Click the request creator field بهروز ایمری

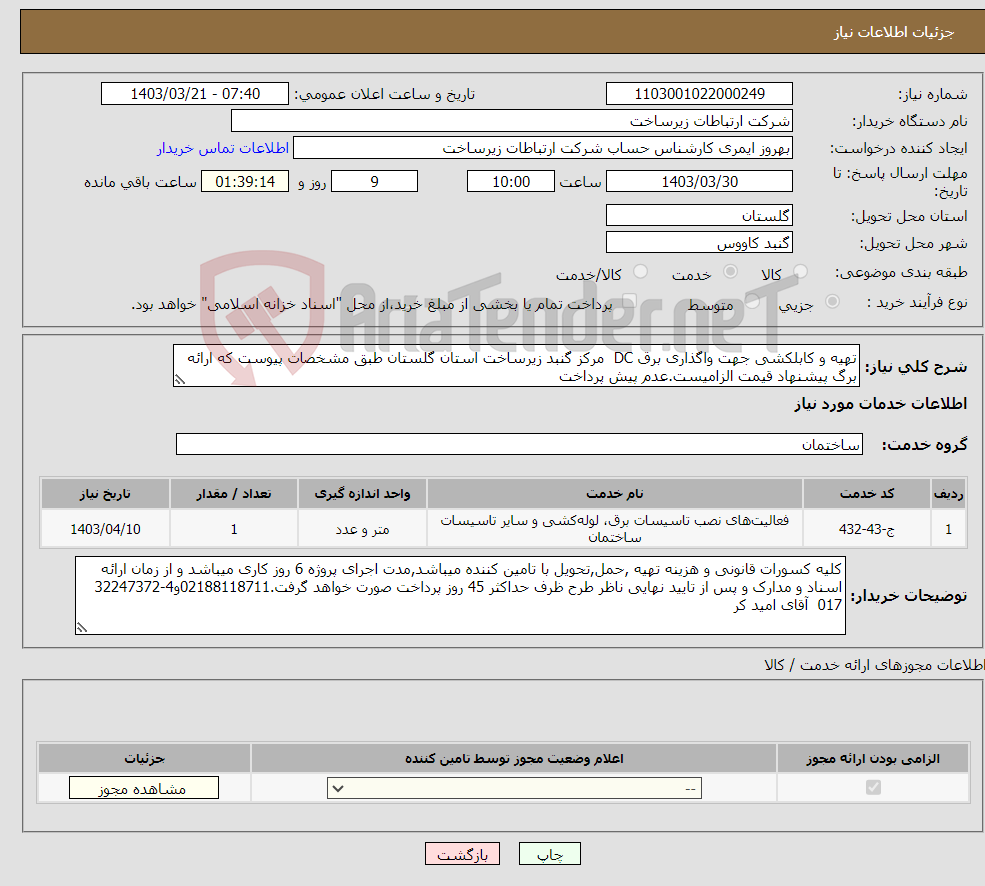coord(543,148)
